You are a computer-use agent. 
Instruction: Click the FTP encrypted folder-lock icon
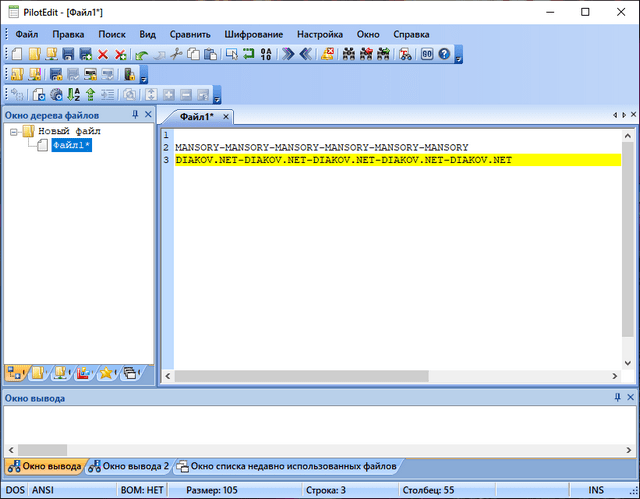click(35, 74)
